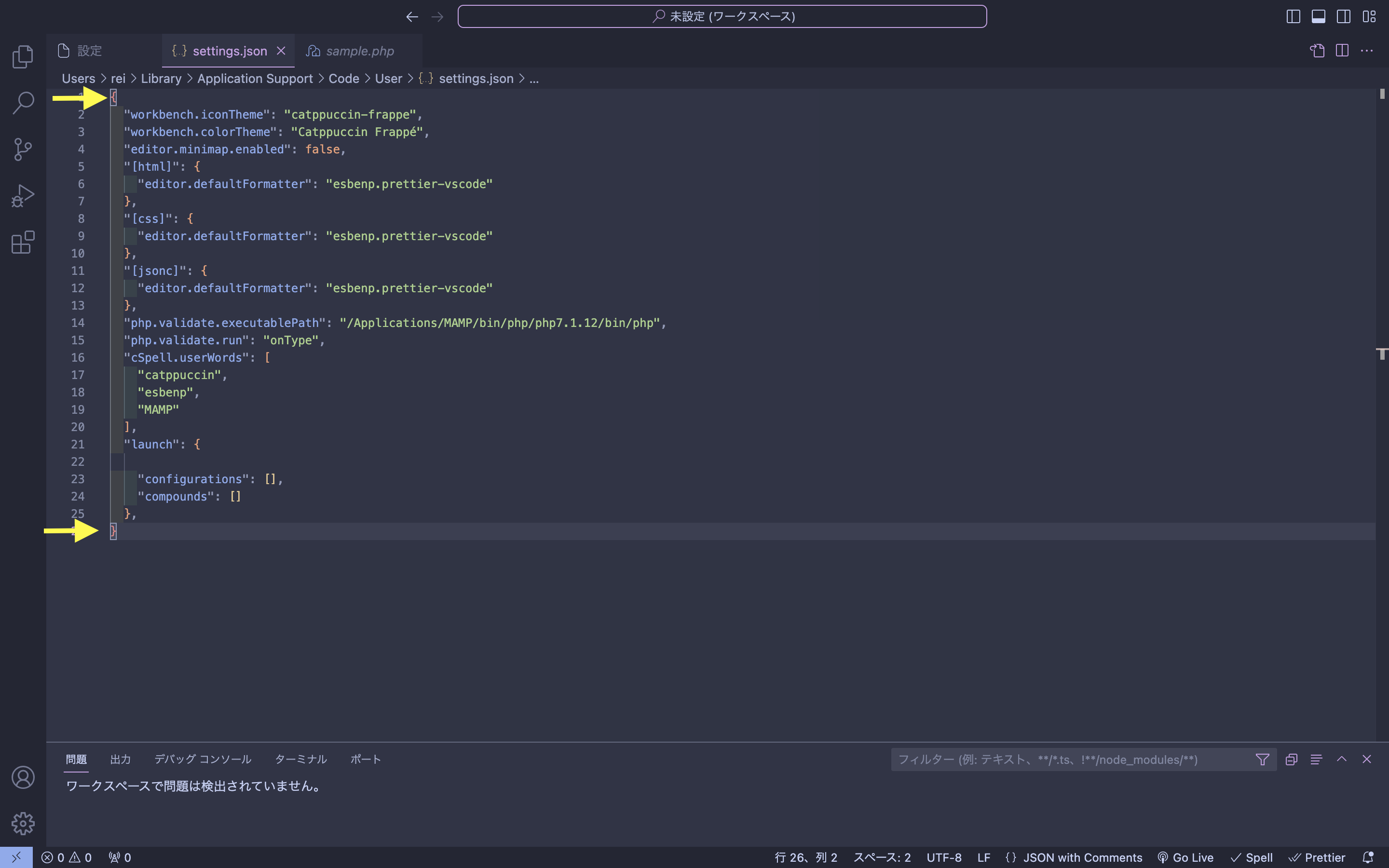Click Go Live in status bar
The width and height of the screenshot is (1389, 868).
point(1186,857)
